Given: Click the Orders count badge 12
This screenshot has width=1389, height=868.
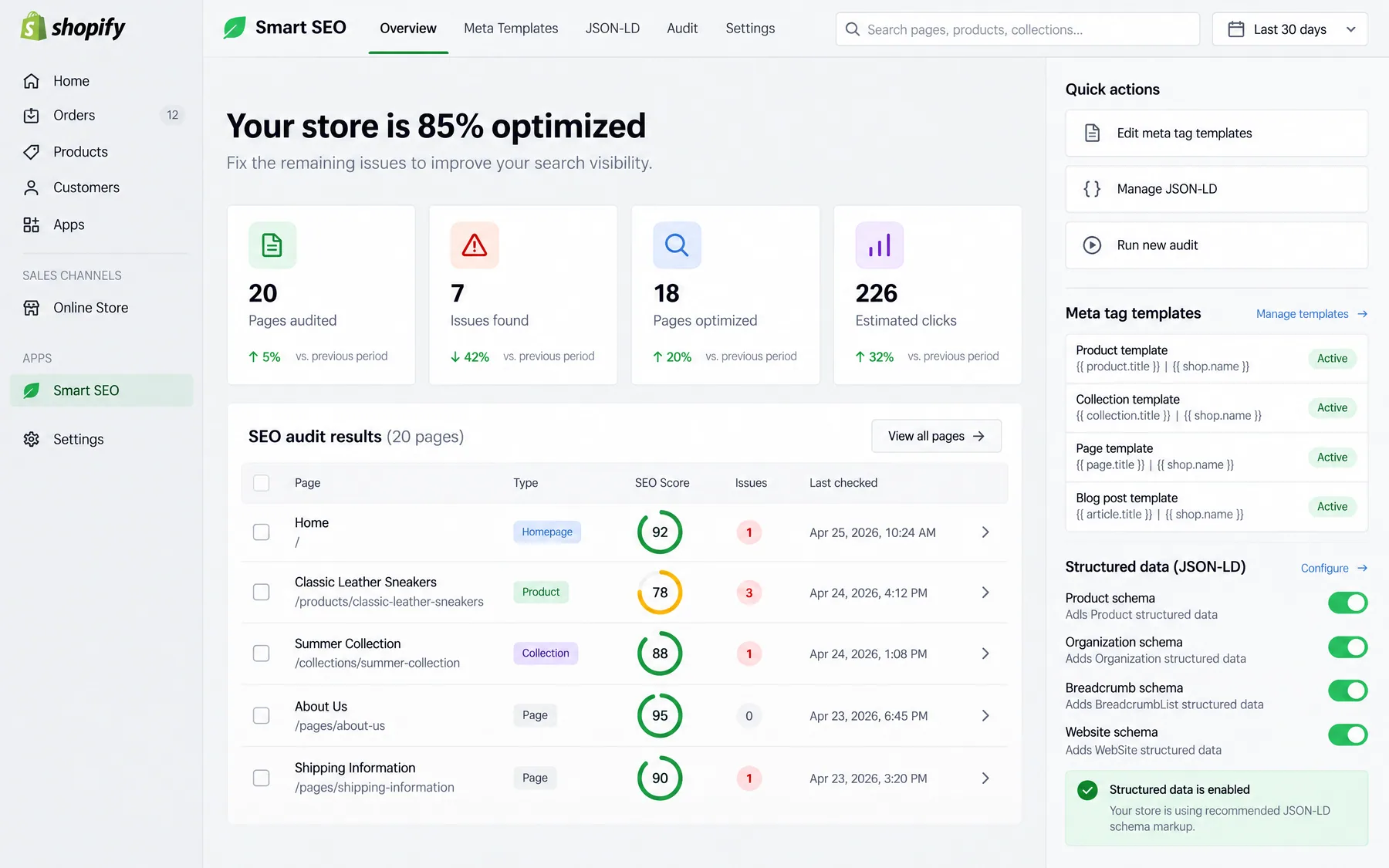Looking at the screenshot, I should 172,116.
